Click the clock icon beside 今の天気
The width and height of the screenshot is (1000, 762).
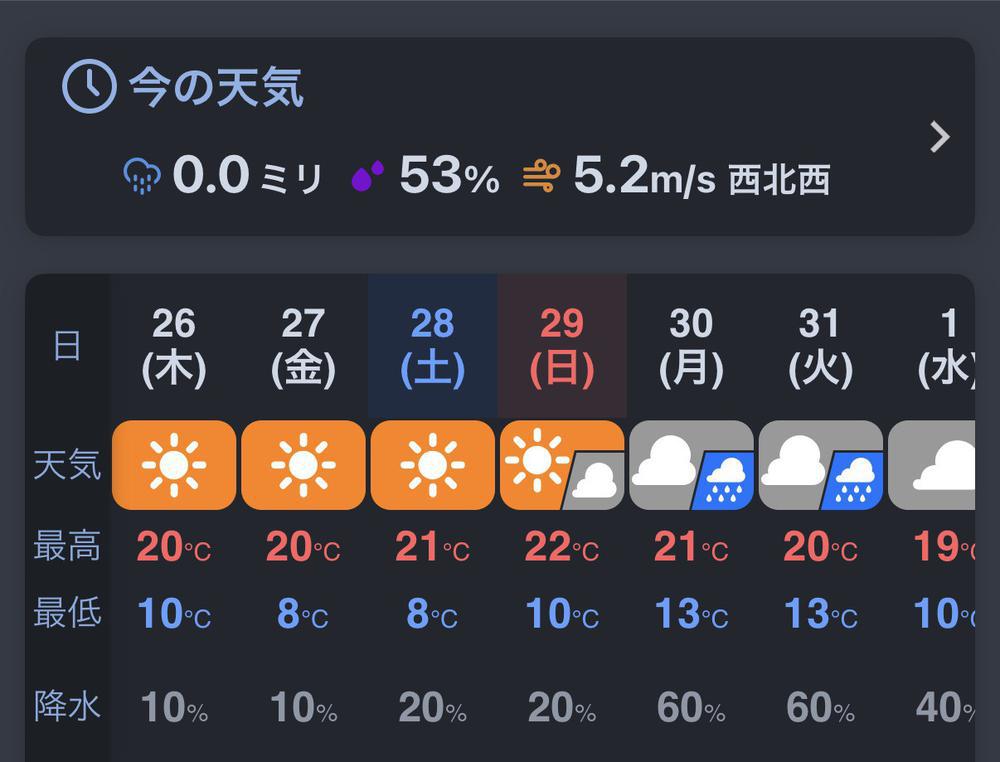point(91,88)
